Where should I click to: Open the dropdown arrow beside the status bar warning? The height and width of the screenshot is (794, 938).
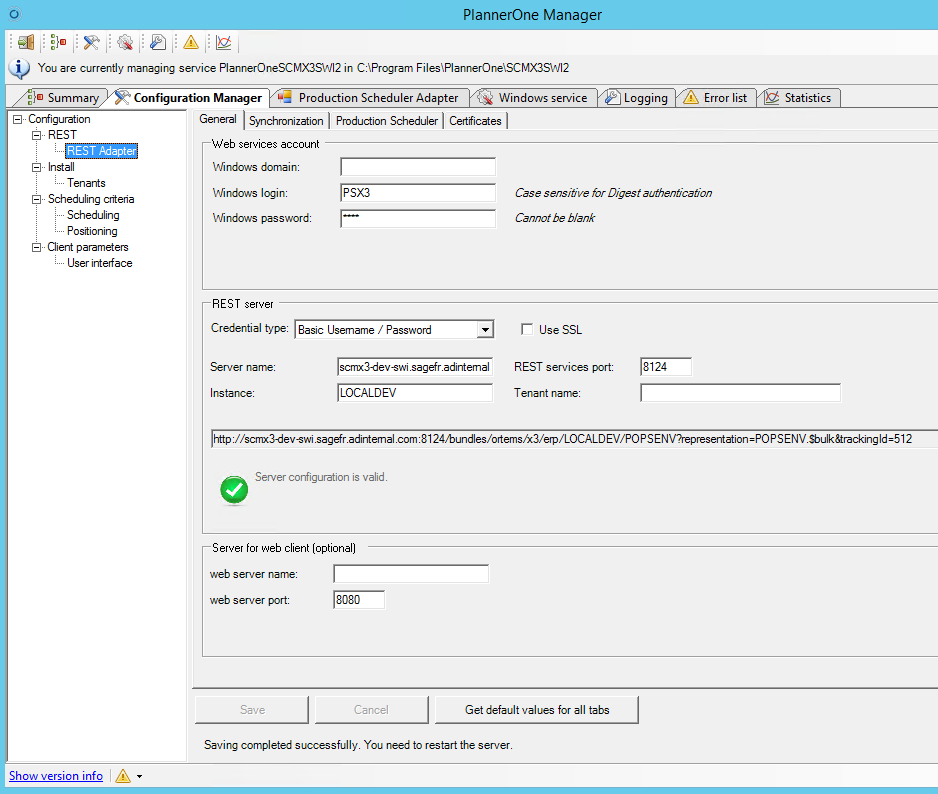click(139, 777)
